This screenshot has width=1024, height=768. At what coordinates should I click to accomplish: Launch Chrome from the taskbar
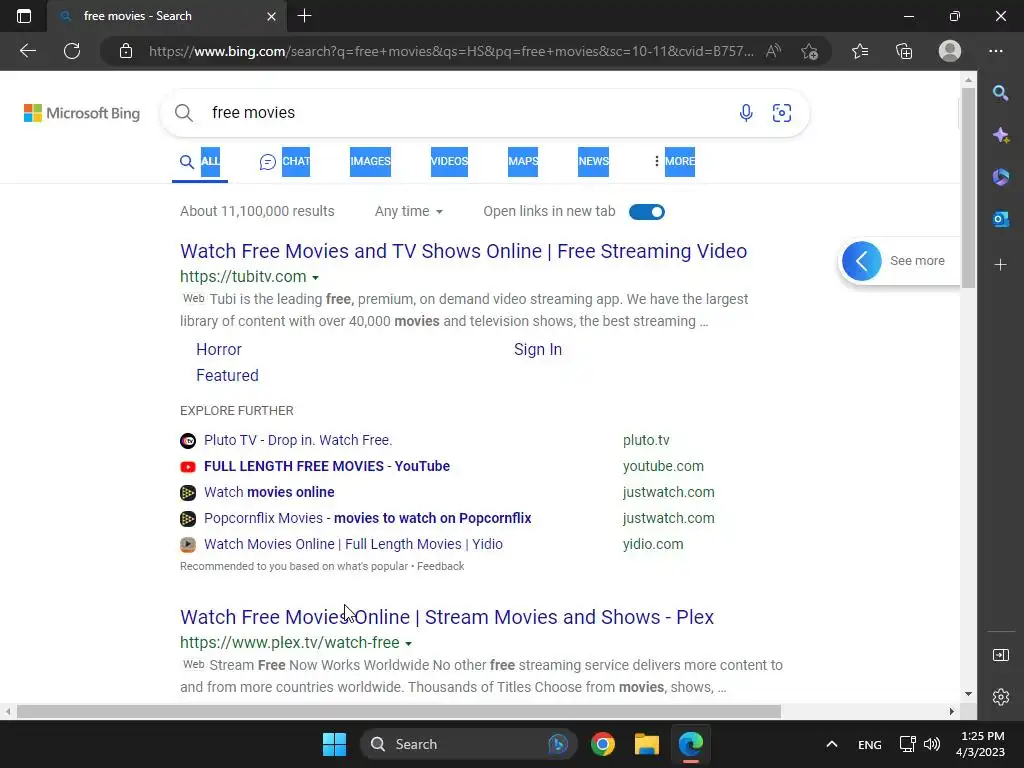[603, 744]
